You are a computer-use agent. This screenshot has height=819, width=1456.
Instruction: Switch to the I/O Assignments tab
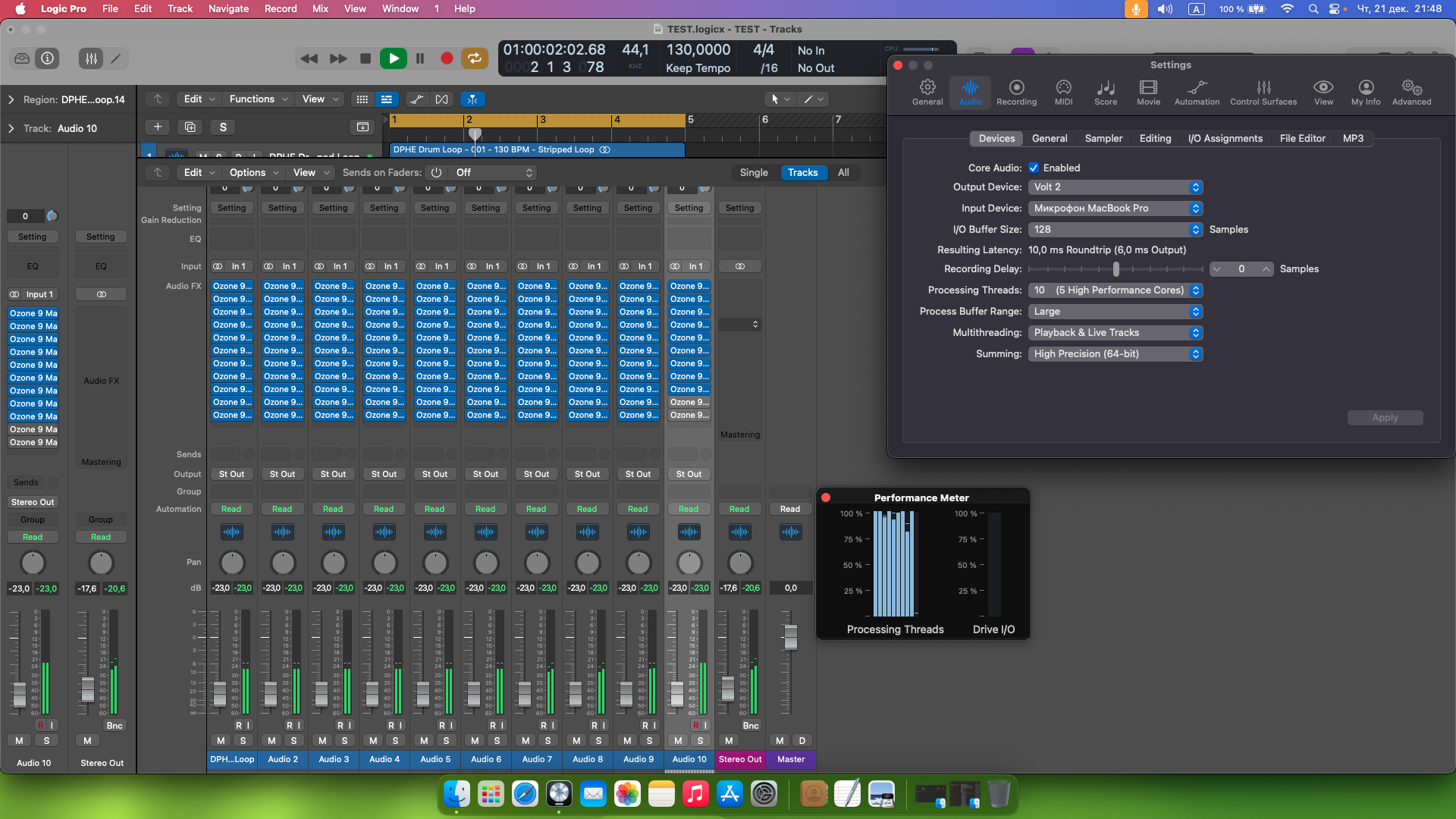[1225, 139]
